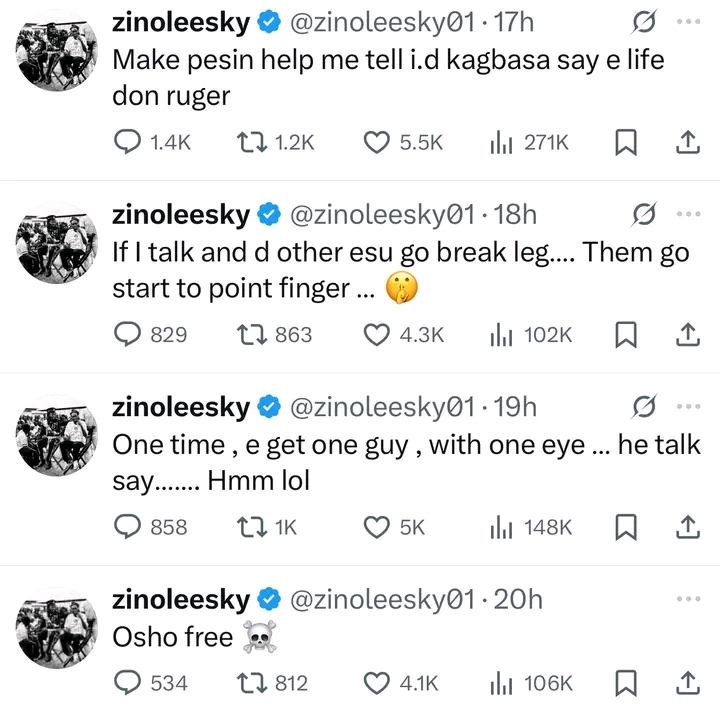This screenshot has width=720, height=720.
Task: Like the "point finger" tweet
Action: point(376,335)
